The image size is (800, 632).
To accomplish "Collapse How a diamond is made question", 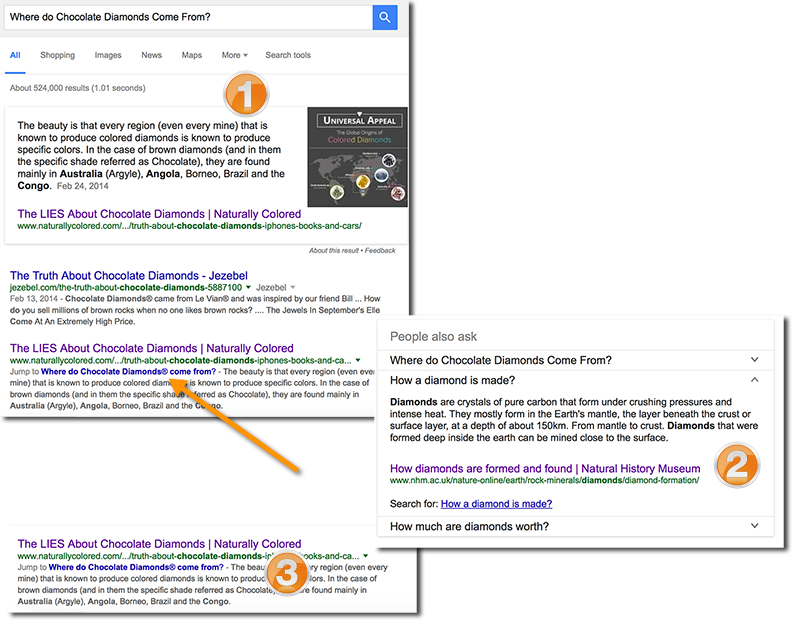I will point(575,380).
